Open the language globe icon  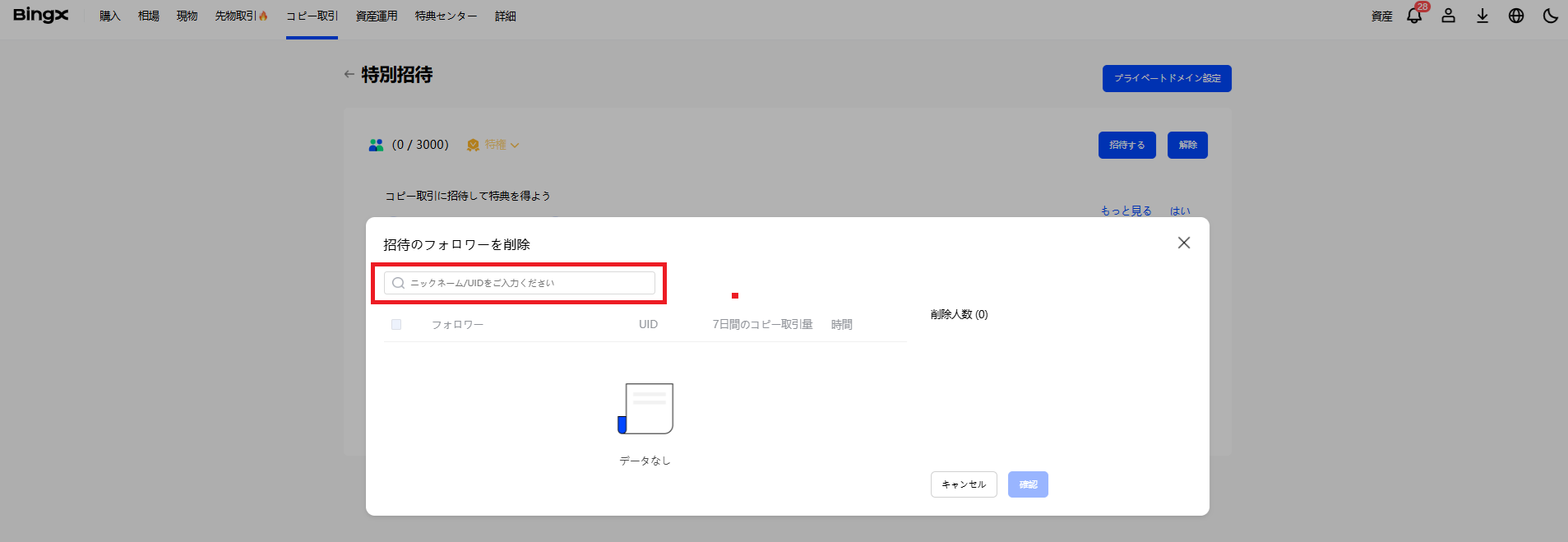pyautogui.click(x=1516, y=16)
